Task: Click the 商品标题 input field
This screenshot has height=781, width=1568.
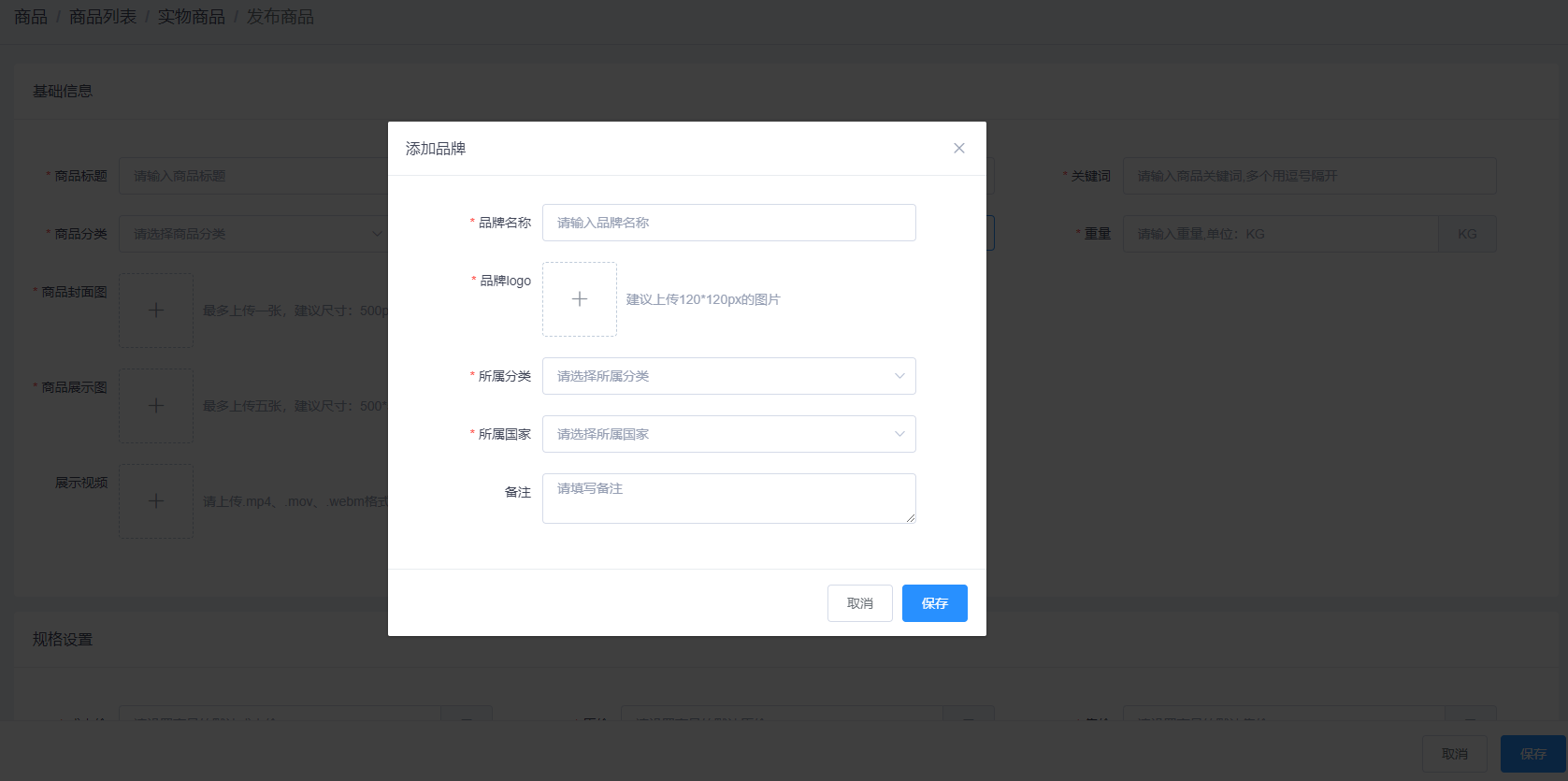Action: [x=252, y=176]
